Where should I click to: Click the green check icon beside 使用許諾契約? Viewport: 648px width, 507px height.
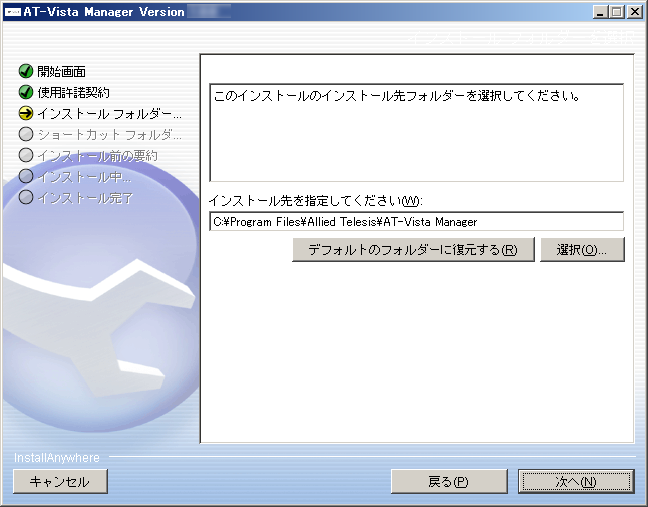[x=26, y=92]
